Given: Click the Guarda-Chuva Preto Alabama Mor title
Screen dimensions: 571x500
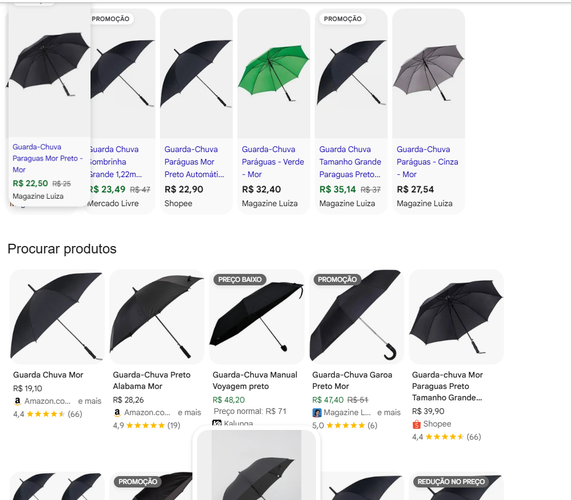Looking at the screenshot, I should [x=151, y=380].
